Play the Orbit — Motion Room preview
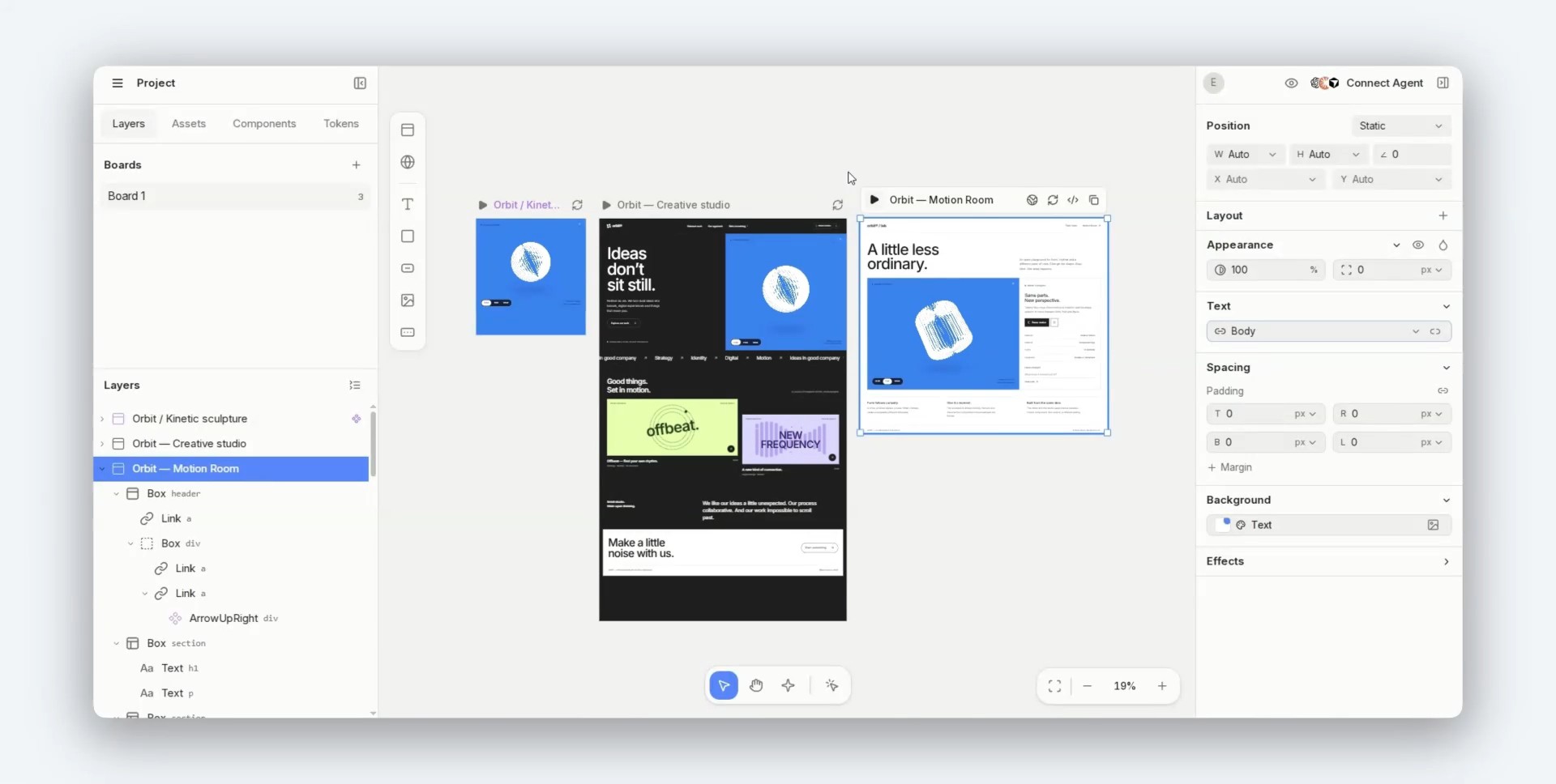This screenshot has height=784, width=1556. [x=874, y=200]
